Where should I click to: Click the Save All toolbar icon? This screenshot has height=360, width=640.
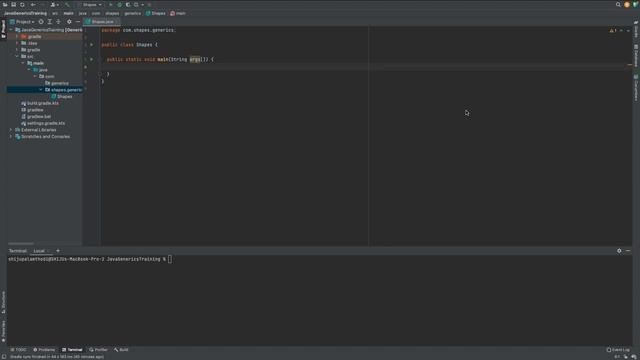[x=13, y=4]
